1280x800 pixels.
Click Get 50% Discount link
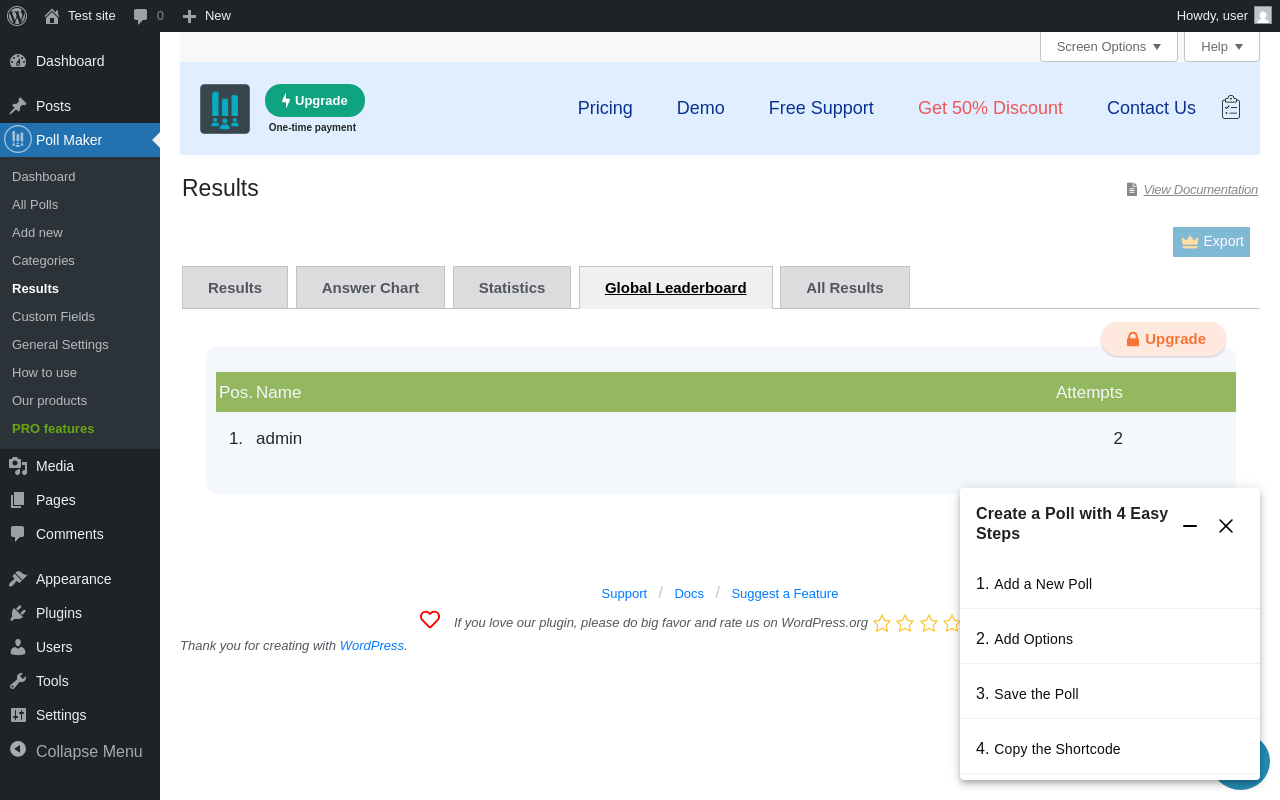990,108
